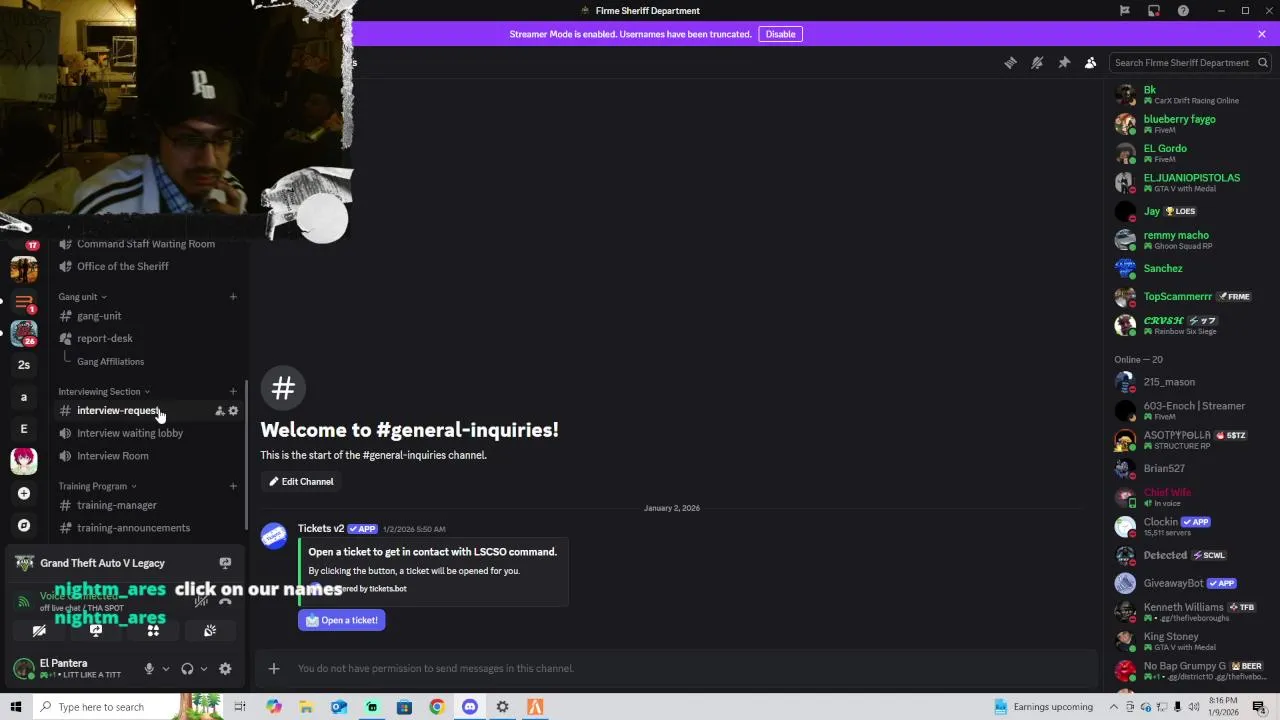This screenshot has width=1280, height=720.
Task: Click Windows Start button
Action: tap(16, 707)
